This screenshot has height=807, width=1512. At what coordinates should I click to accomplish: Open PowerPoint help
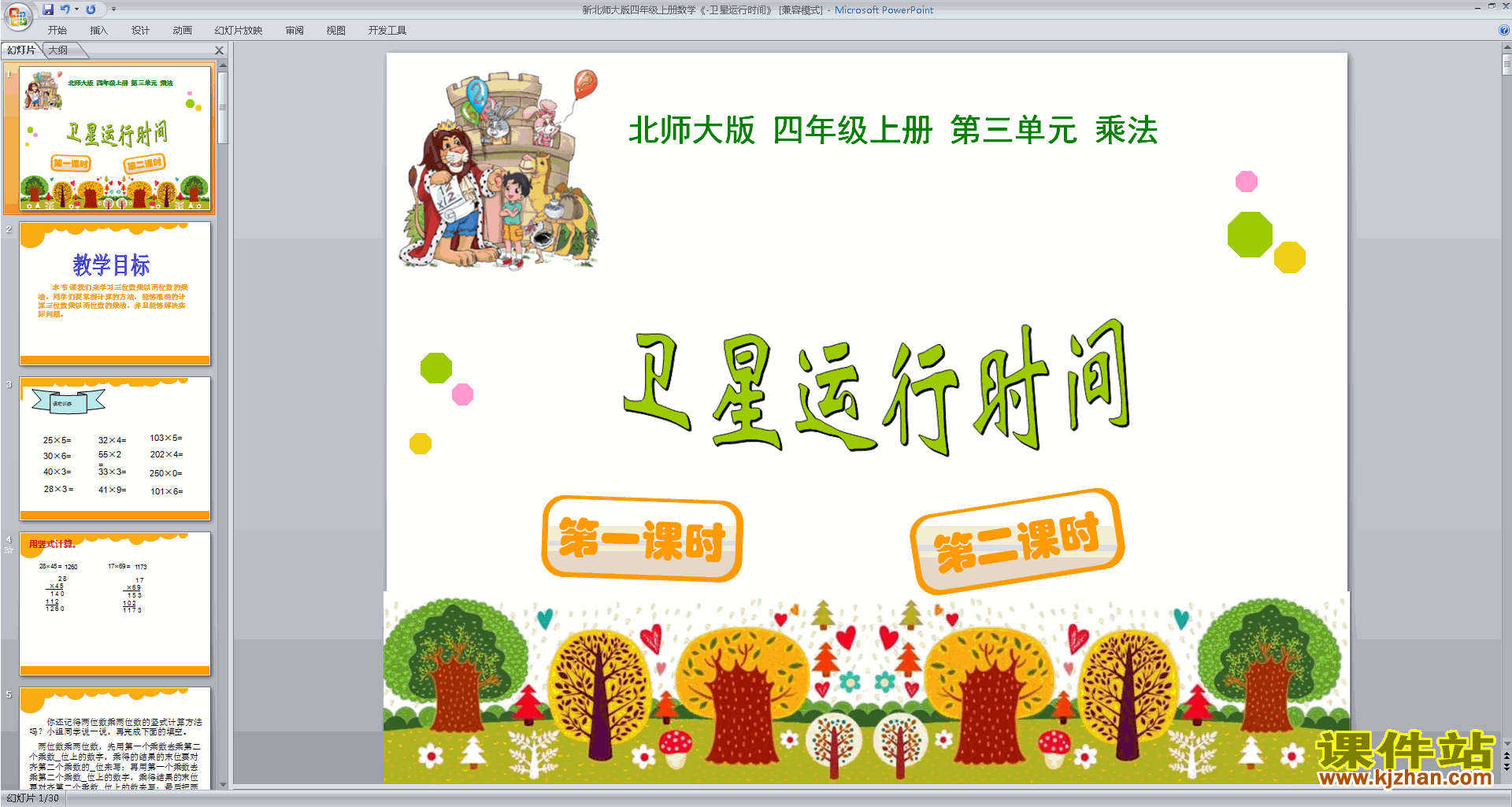pos(1503,30)
